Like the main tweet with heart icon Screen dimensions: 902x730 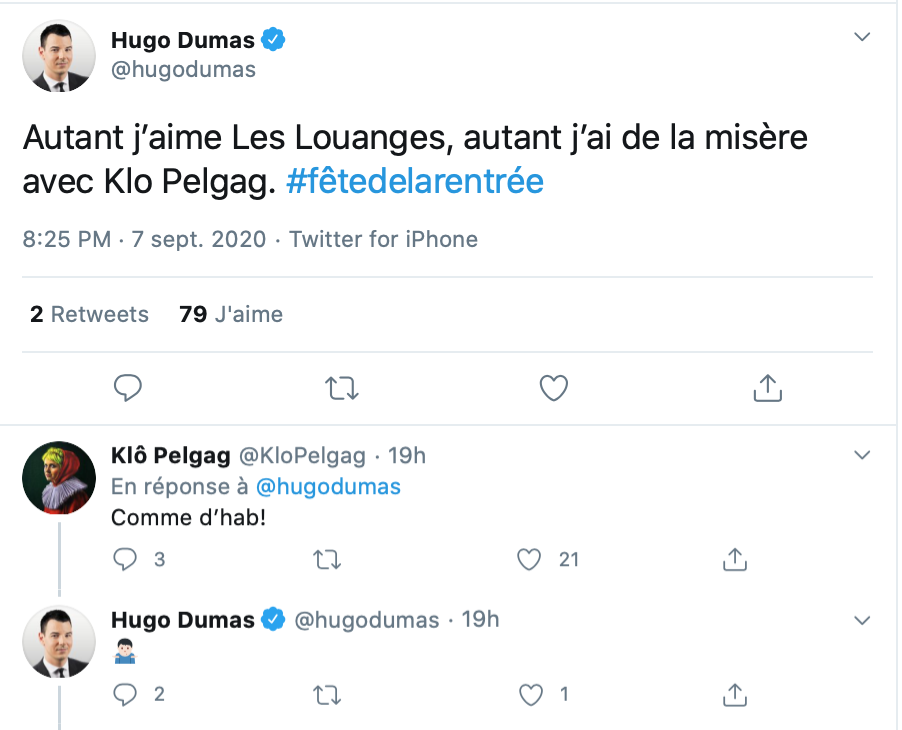(554, 387)
